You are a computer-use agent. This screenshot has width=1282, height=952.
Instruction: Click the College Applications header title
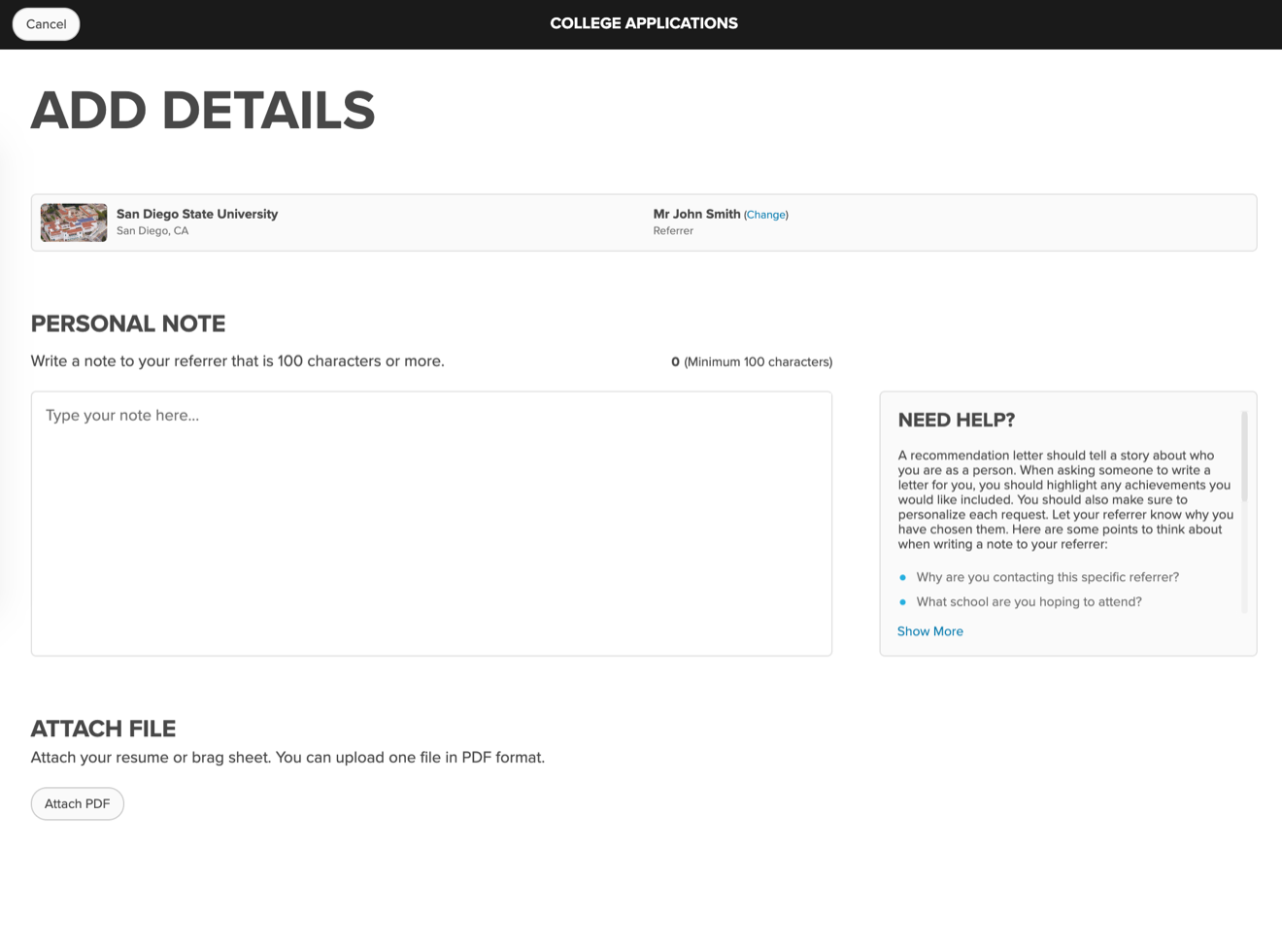point(643,23)
